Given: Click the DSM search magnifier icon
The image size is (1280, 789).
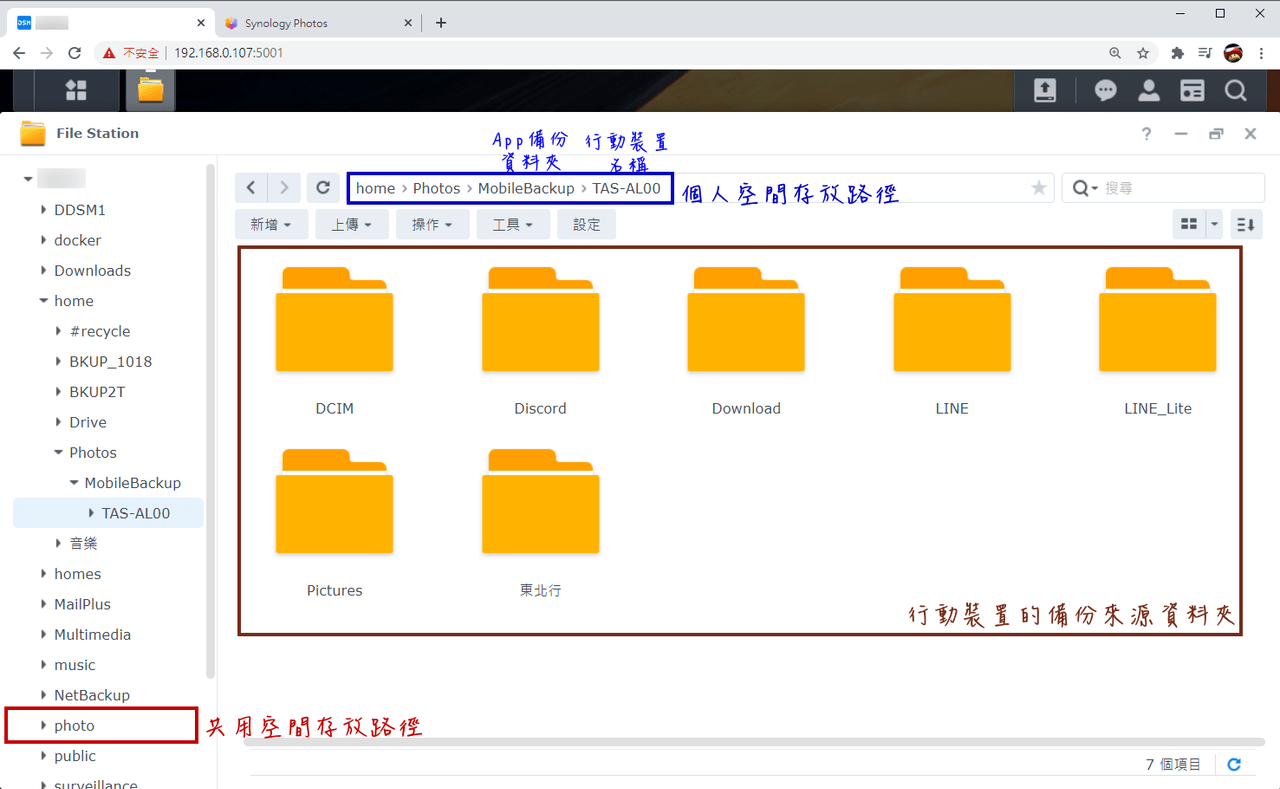Looking at the screenshot, I should click(1236, 91).
